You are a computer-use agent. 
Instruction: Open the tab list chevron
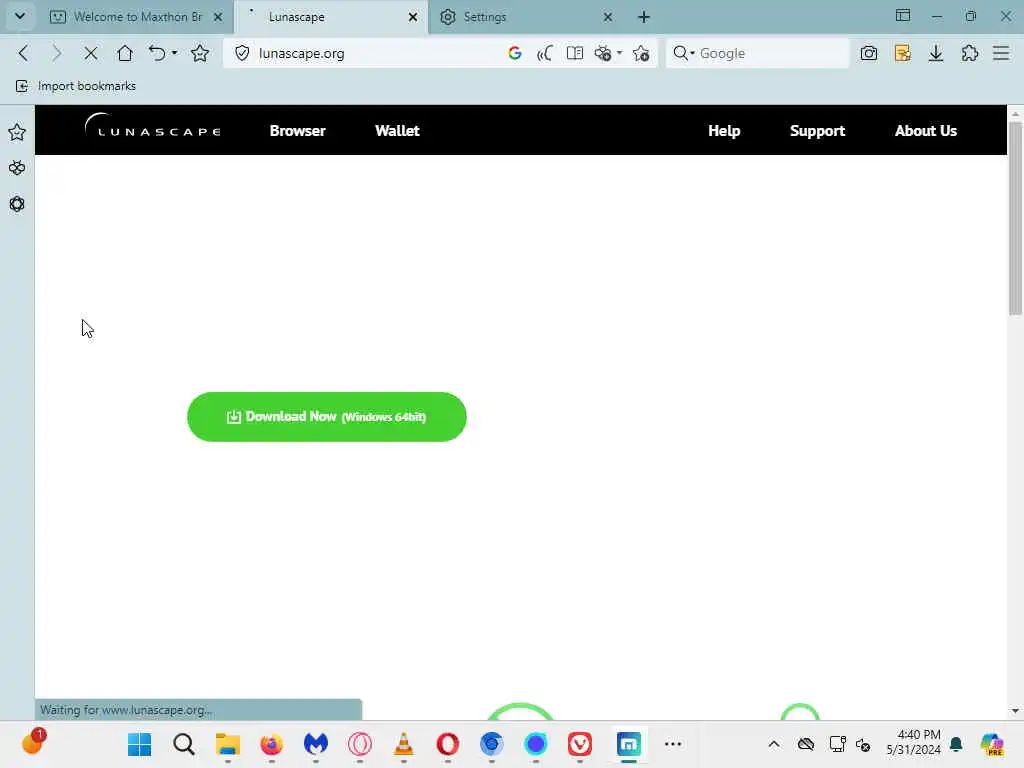pyautogui.click(x=20, y=16)
